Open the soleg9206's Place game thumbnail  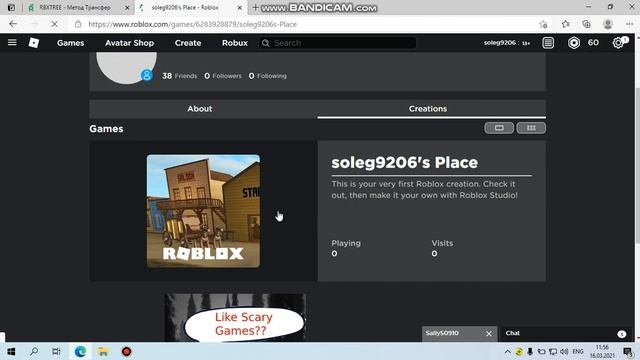pos(203,211)
